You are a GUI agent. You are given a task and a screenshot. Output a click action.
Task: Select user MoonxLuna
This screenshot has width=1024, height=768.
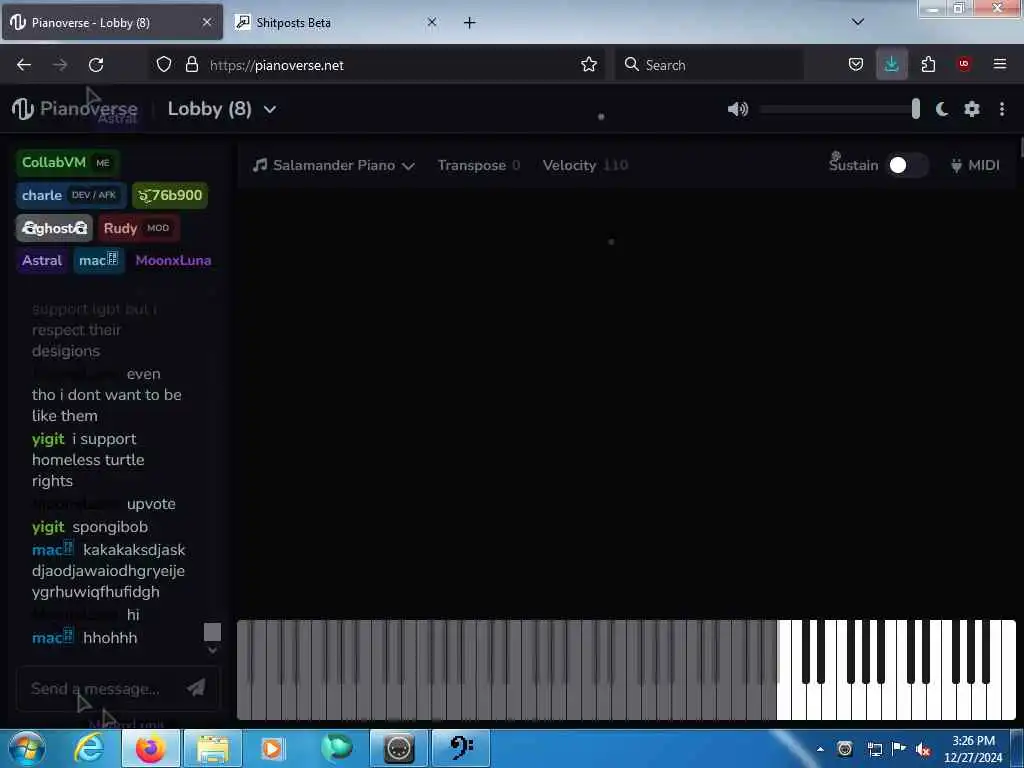coord(173,261)
